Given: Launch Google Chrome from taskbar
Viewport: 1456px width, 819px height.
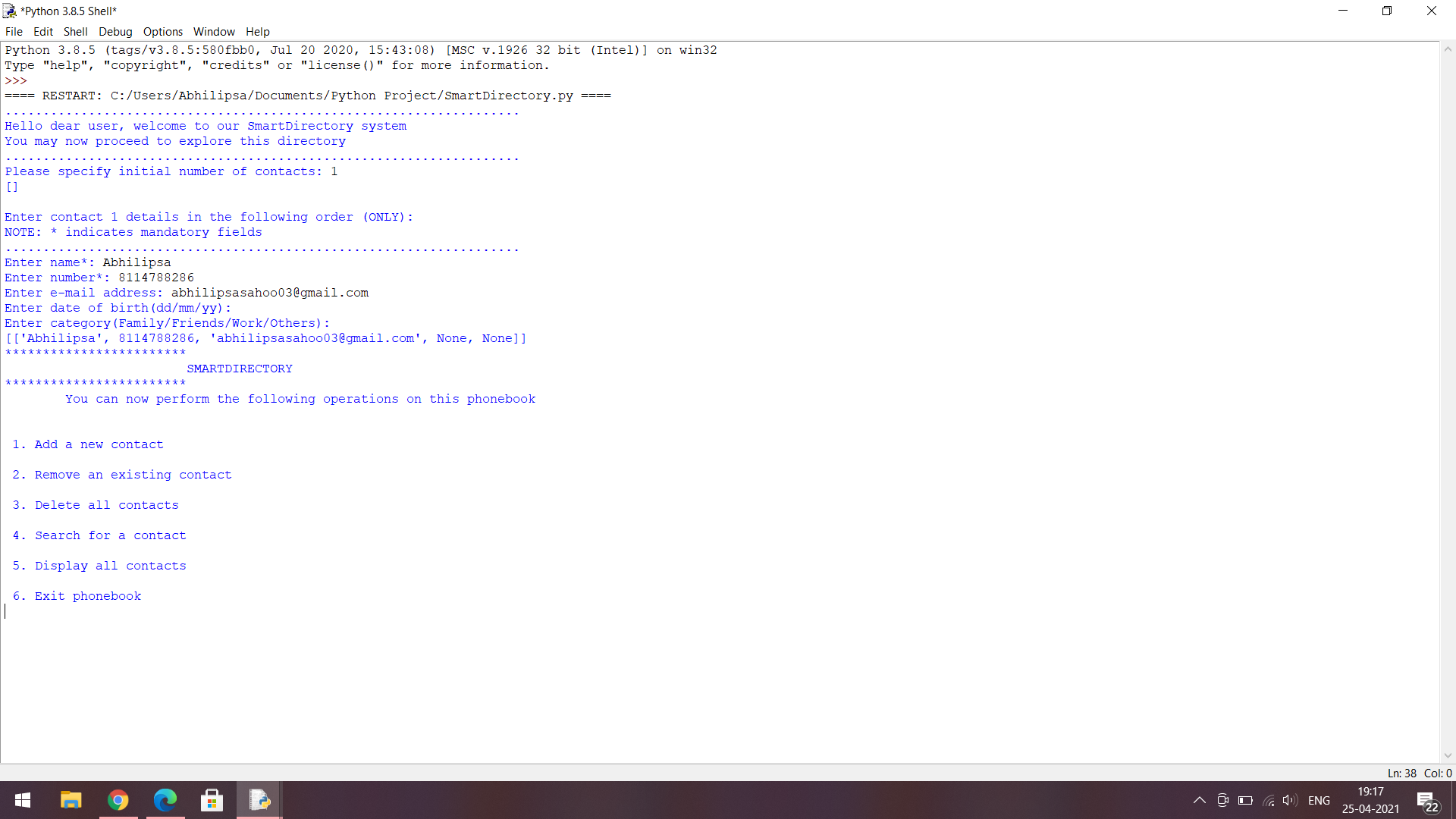Looking at the screenshot, I should pos(118,800).
